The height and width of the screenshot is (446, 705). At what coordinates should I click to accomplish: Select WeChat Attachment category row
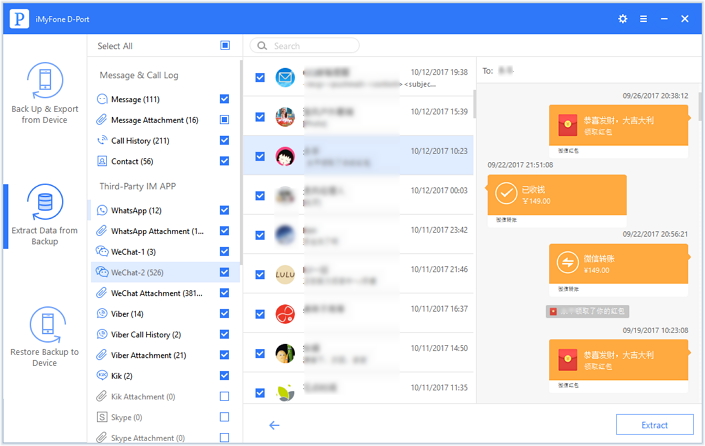165,293
